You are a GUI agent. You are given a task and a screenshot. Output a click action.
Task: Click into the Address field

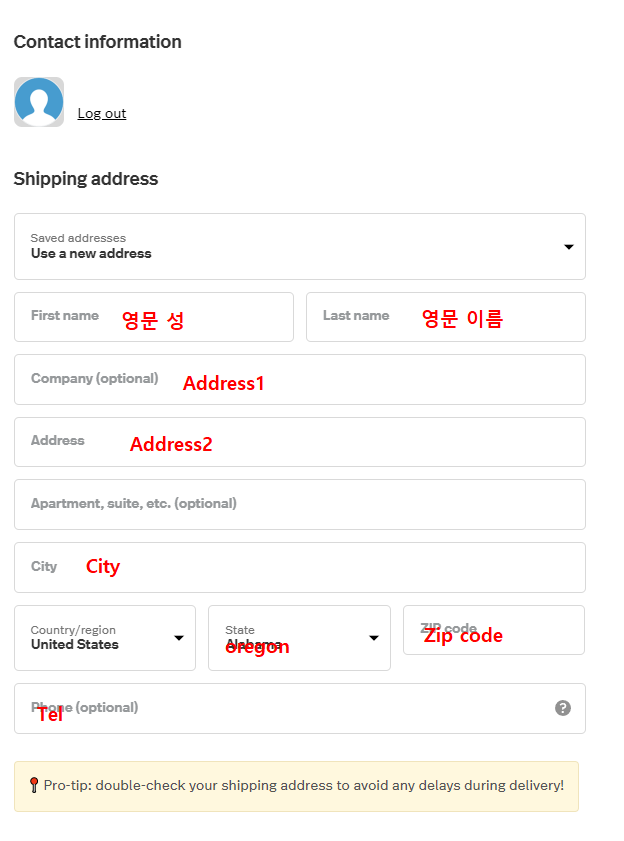(300, 442)
